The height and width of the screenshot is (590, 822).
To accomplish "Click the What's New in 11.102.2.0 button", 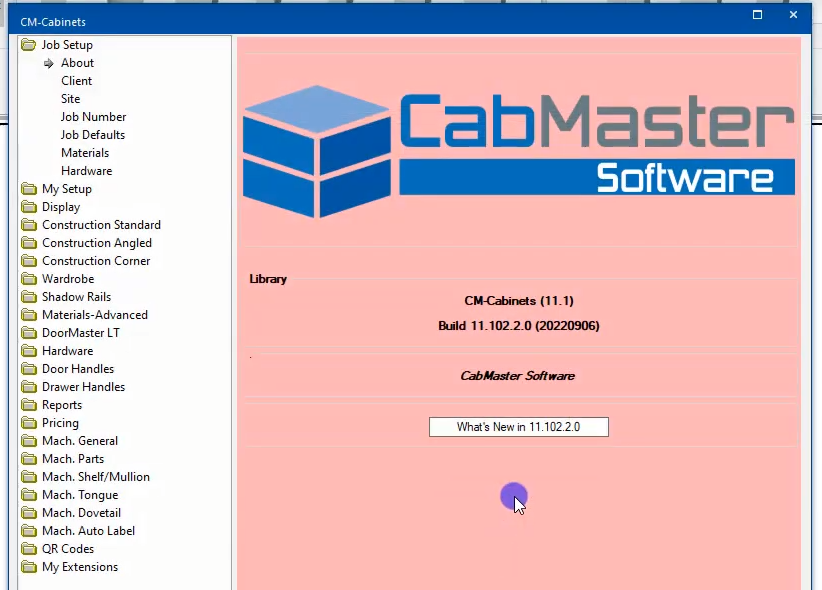I will (x=518, y=427).
